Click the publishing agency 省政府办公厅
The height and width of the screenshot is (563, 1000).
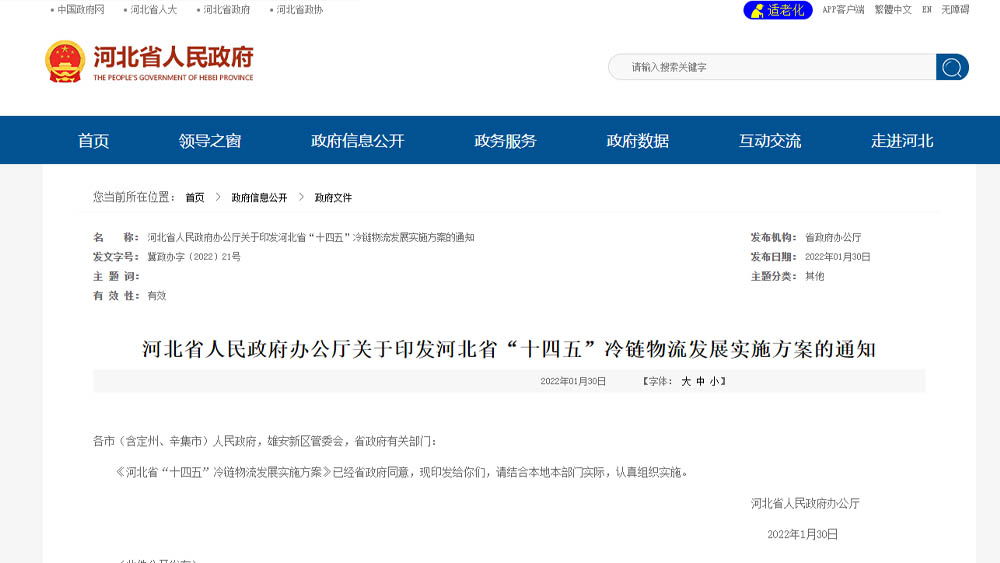point(833,237)
